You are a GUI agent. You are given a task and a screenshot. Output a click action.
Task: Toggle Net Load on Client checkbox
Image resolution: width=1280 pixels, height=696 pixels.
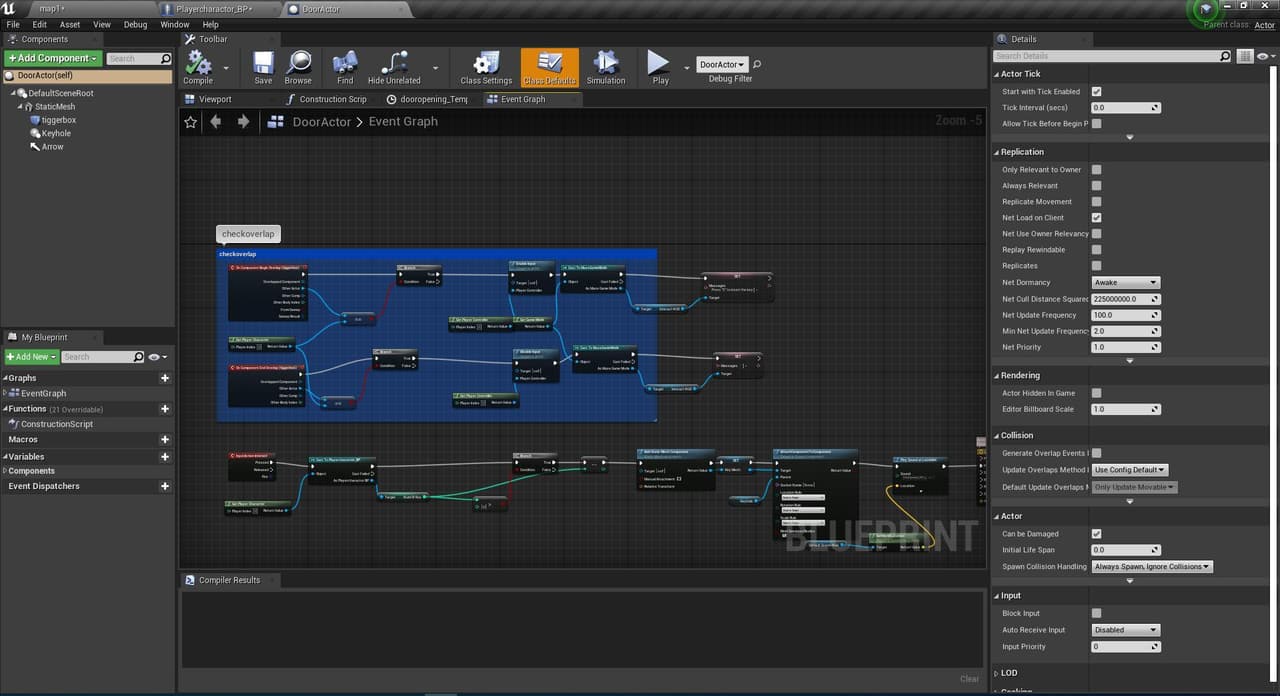click(1096, 217)
